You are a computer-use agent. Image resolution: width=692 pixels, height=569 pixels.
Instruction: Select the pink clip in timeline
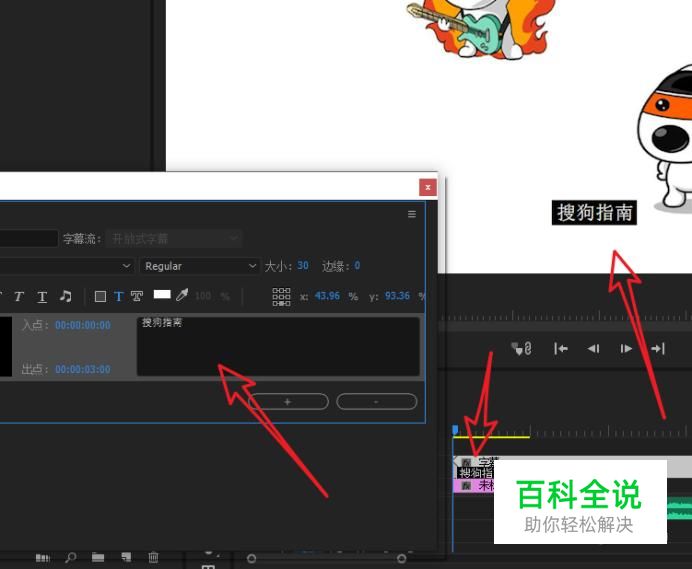click(x=474, y=486)
